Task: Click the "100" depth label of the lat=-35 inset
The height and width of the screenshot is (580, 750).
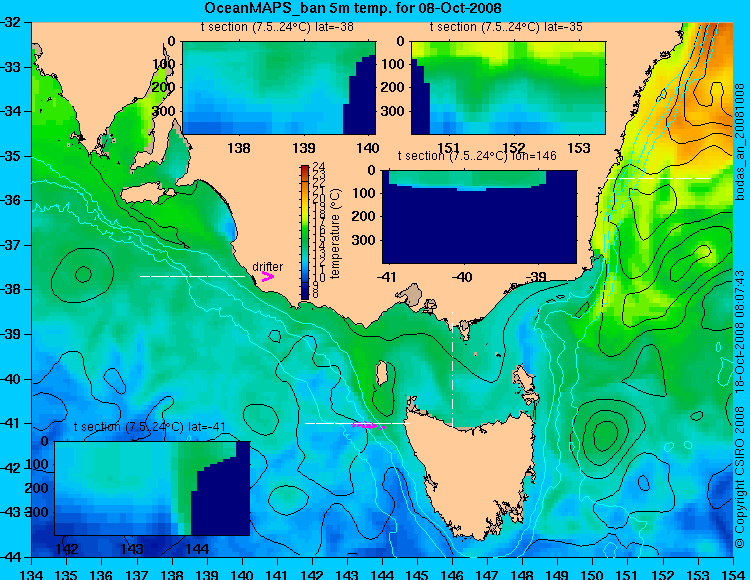Action: pos(394,64)
